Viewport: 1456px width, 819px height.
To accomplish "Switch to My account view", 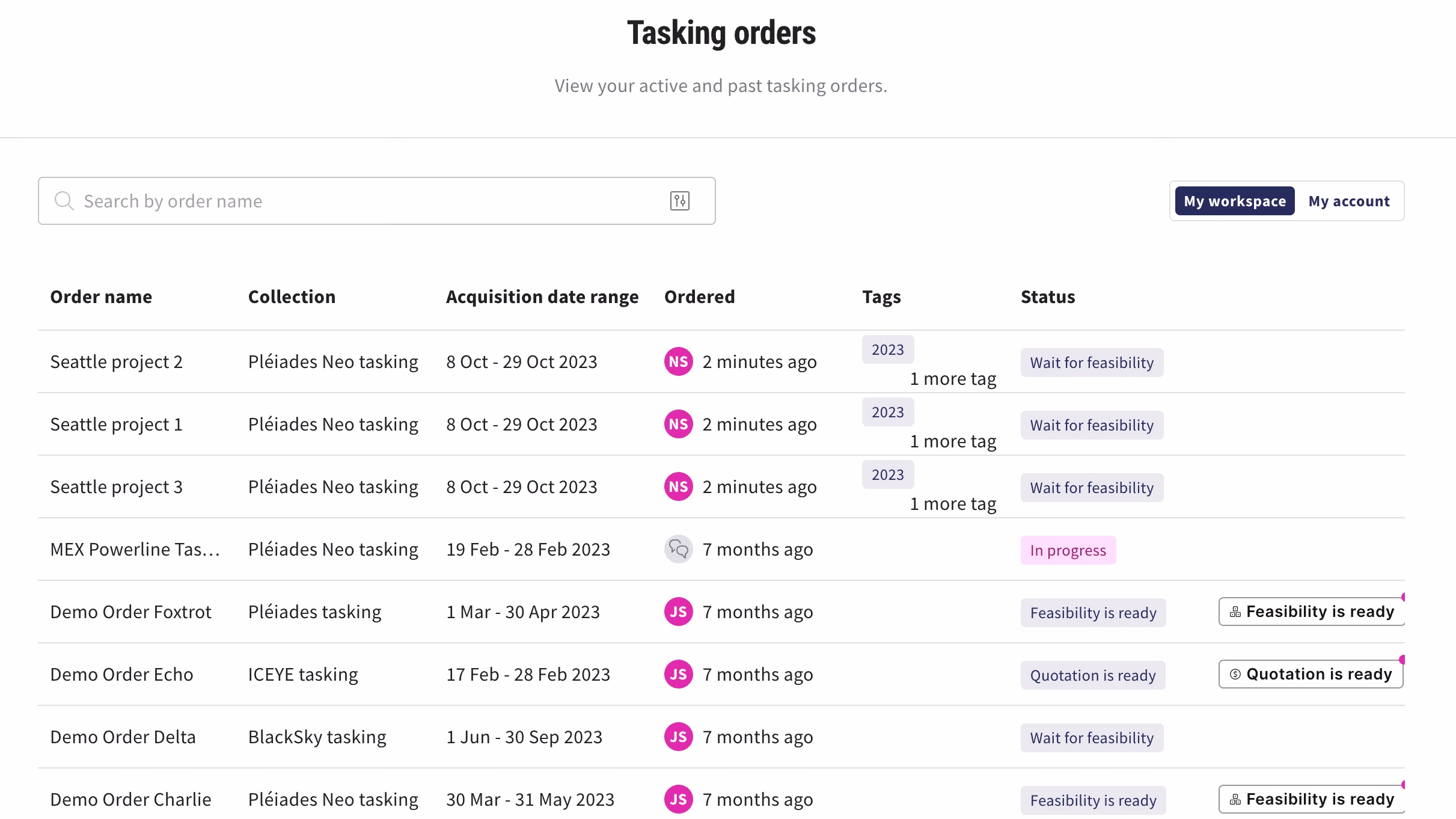I will coord(1349,201).
